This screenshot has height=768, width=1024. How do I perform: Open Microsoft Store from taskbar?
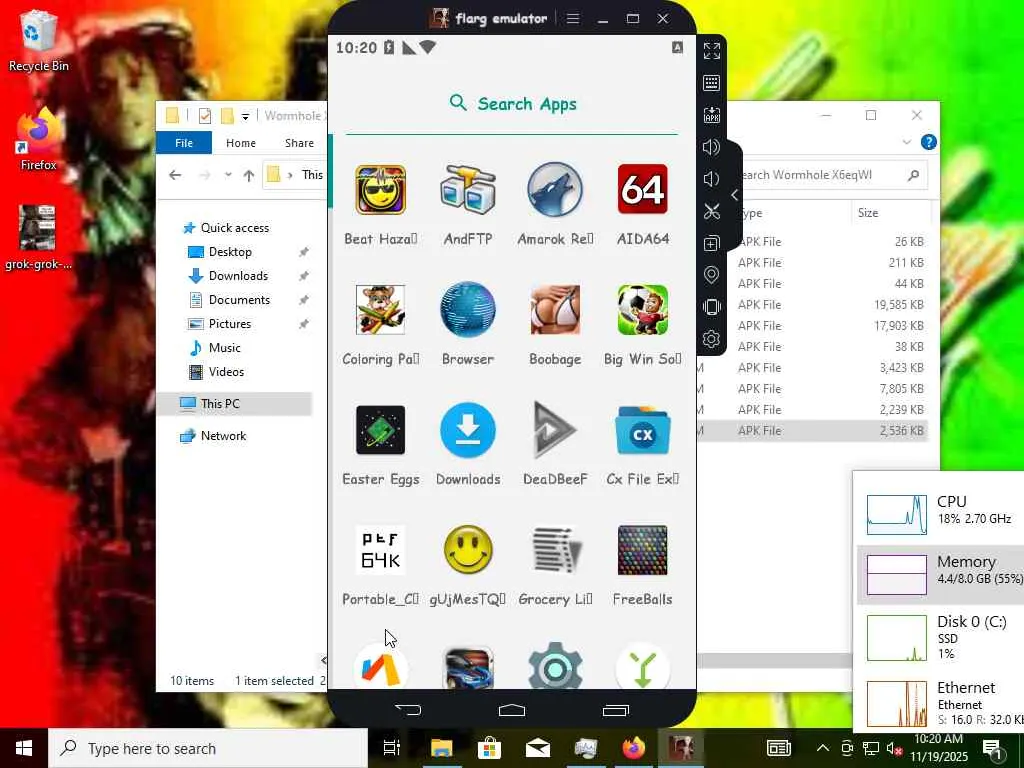click(489, 748)
